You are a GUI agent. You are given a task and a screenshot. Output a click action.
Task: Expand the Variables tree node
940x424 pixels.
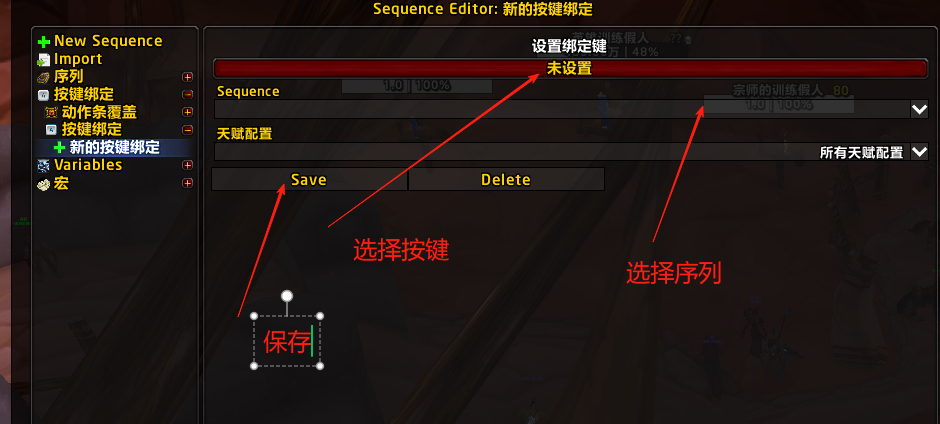click(188, 166)
